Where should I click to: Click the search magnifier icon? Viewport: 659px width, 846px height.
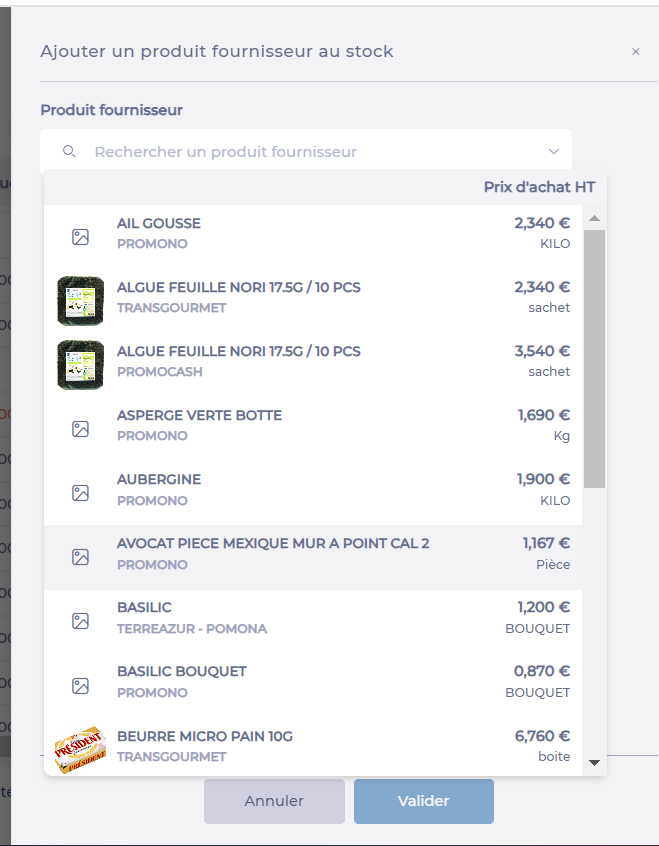(69, 151)
